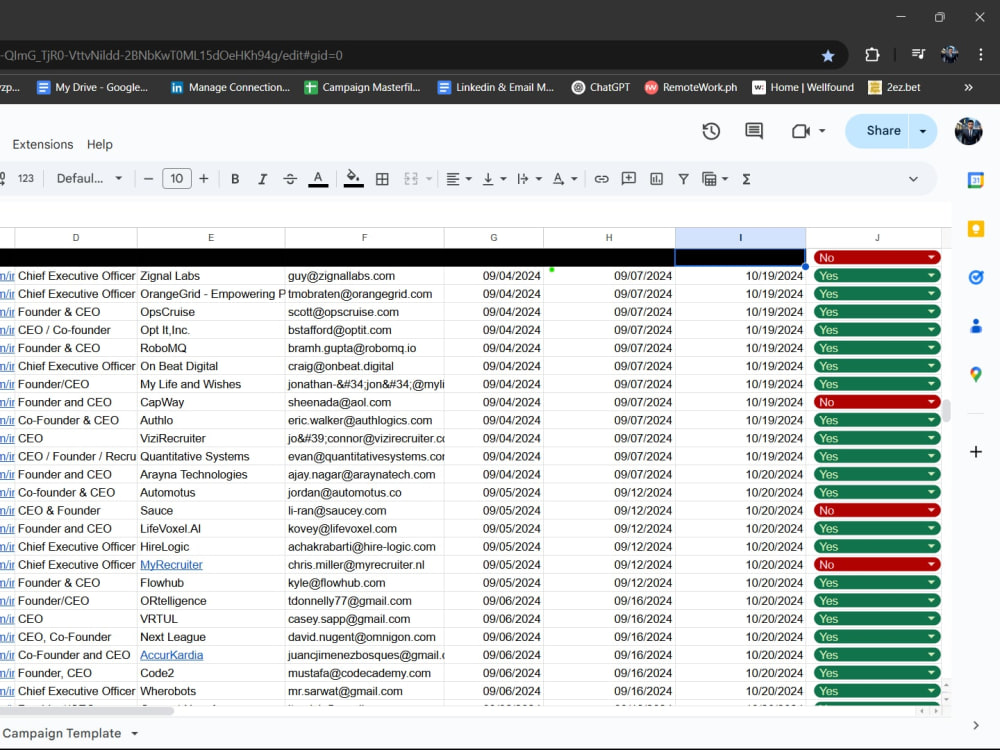Insert a comment from toolbar
The height and width of the screenshot is (750, 1000).
(629, 179)
